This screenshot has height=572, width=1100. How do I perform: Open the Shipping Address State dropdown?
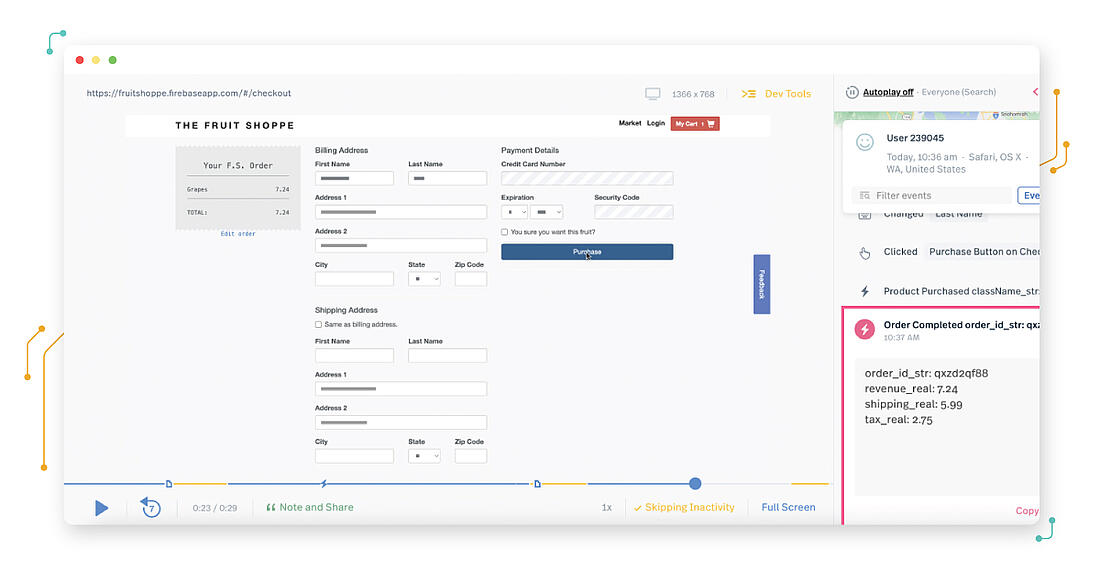[x=424, y=455]
